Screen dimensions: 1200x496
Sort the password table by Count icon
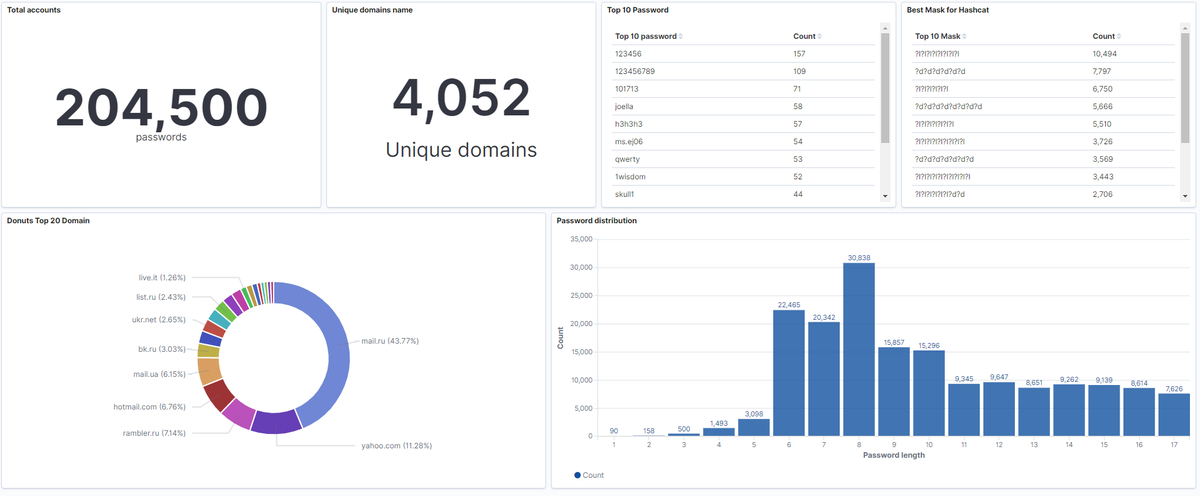tap(820, 36)
